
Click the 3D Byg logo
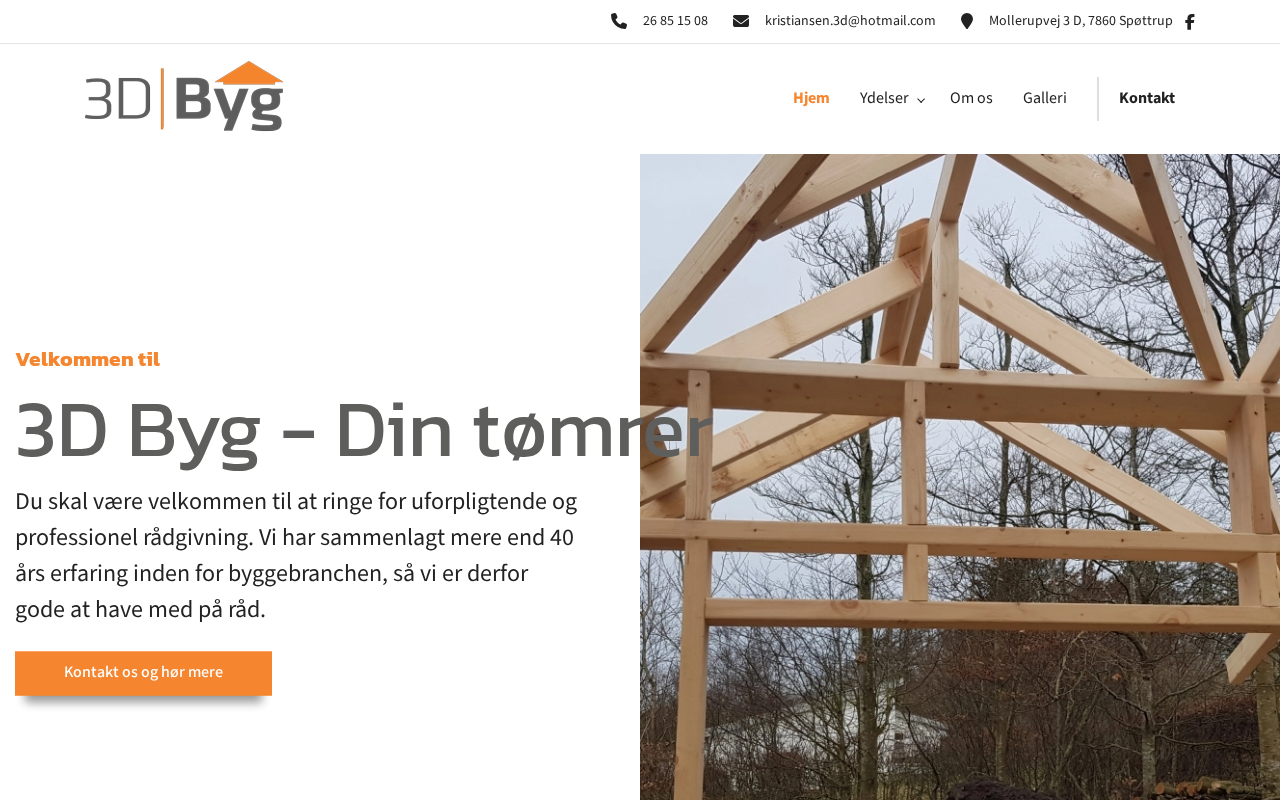point(184,96)
